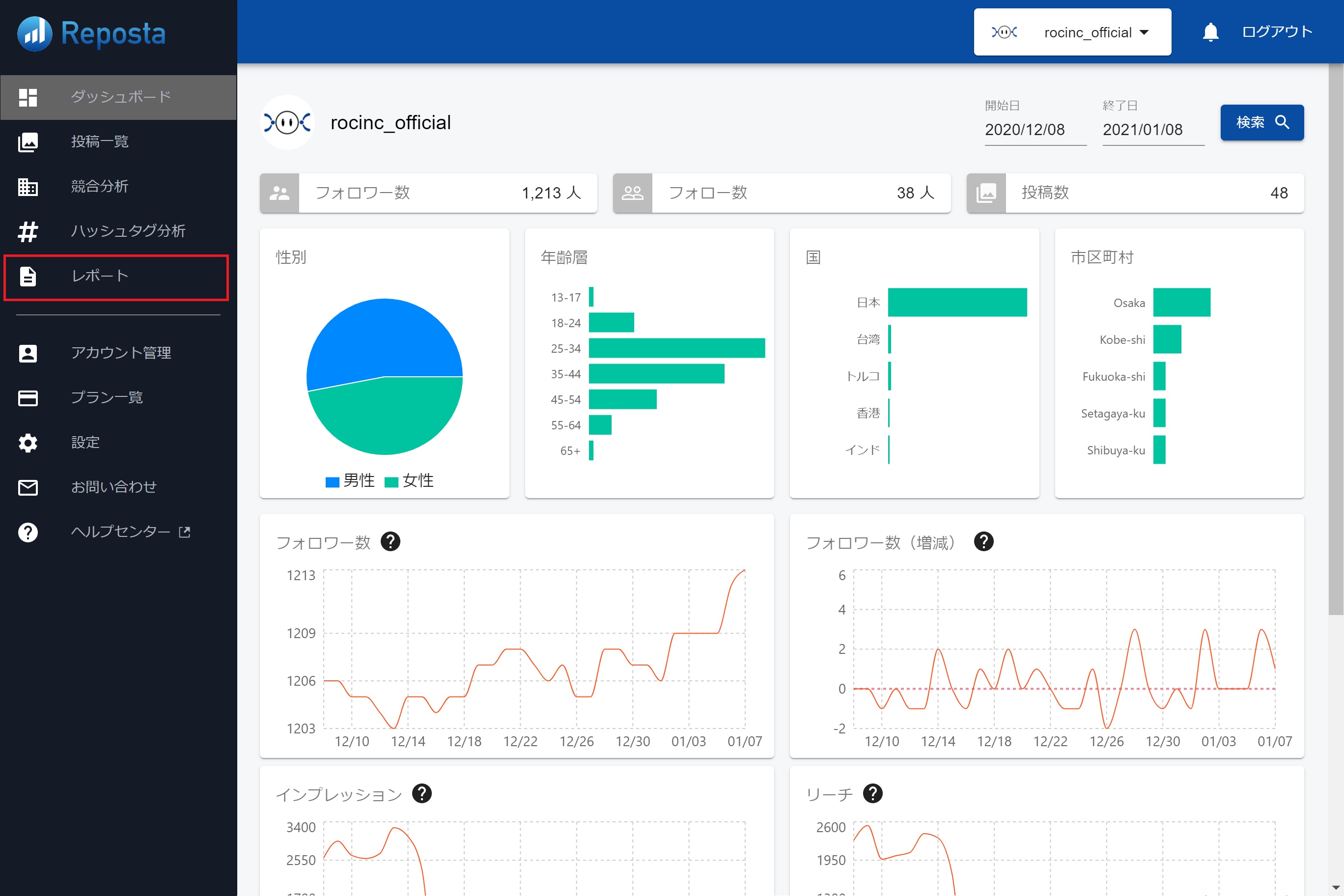Click the following icon on フォロー数 card
1344x896 pixels.
[x=633, y=193]
